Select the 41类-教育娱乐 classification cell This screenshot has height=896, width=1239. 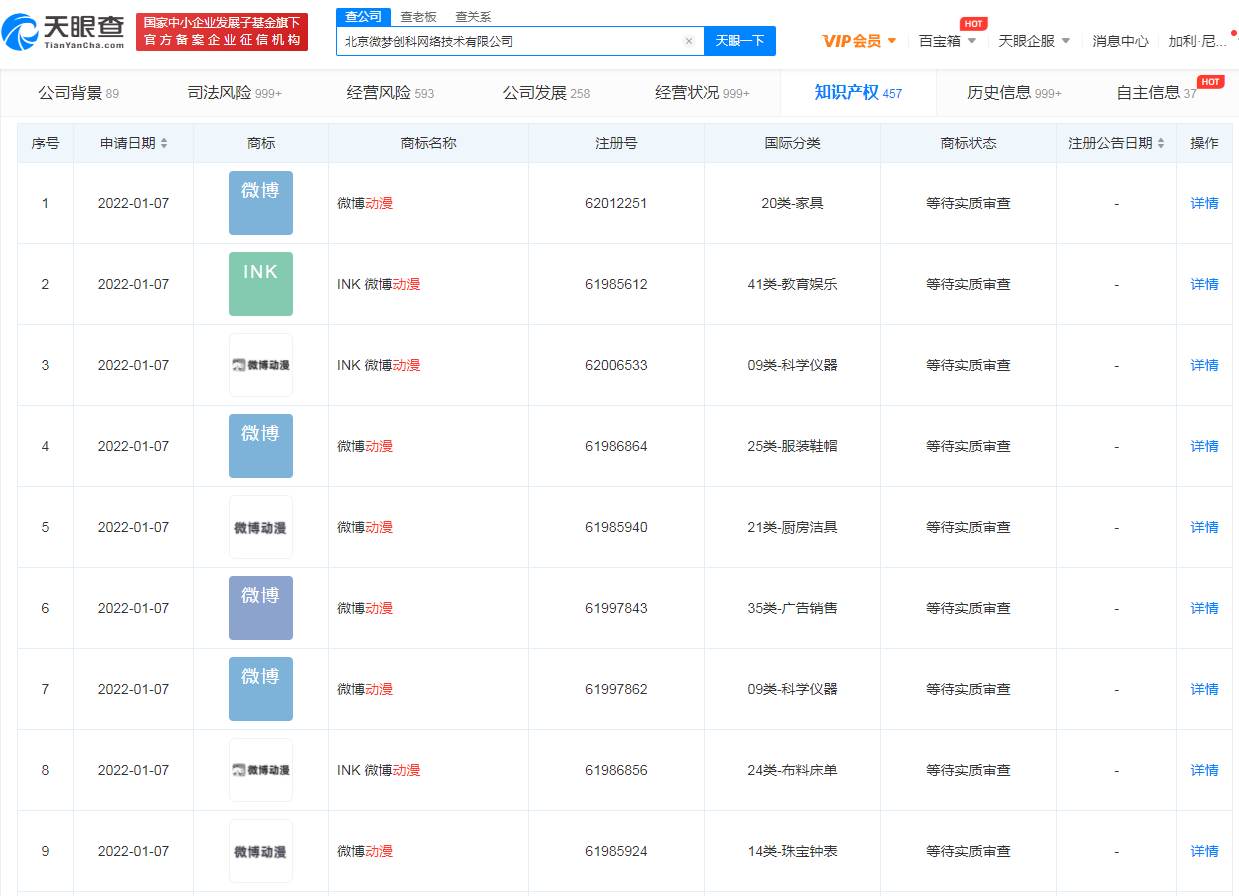pos(792,284)
